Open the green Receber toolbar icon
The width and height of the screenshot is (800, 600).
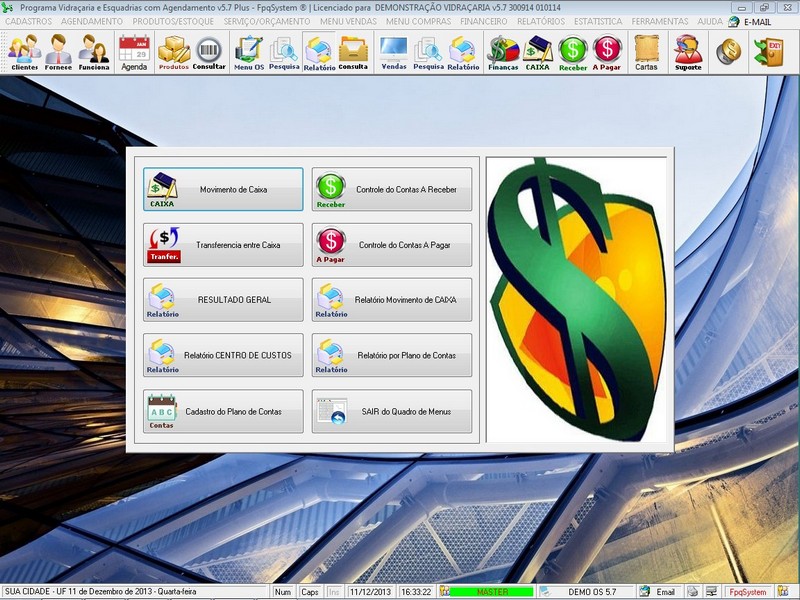[x=573, y=52]
